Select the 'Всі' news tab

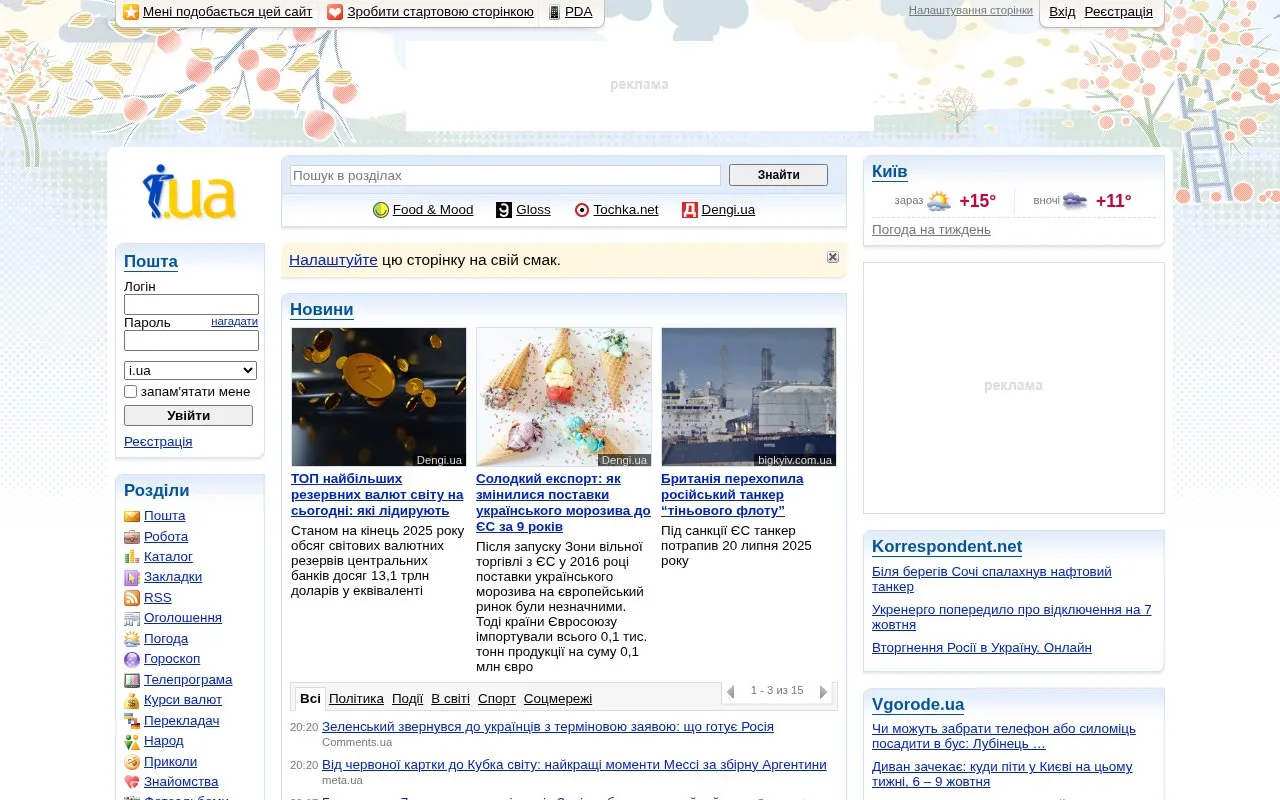310,699
